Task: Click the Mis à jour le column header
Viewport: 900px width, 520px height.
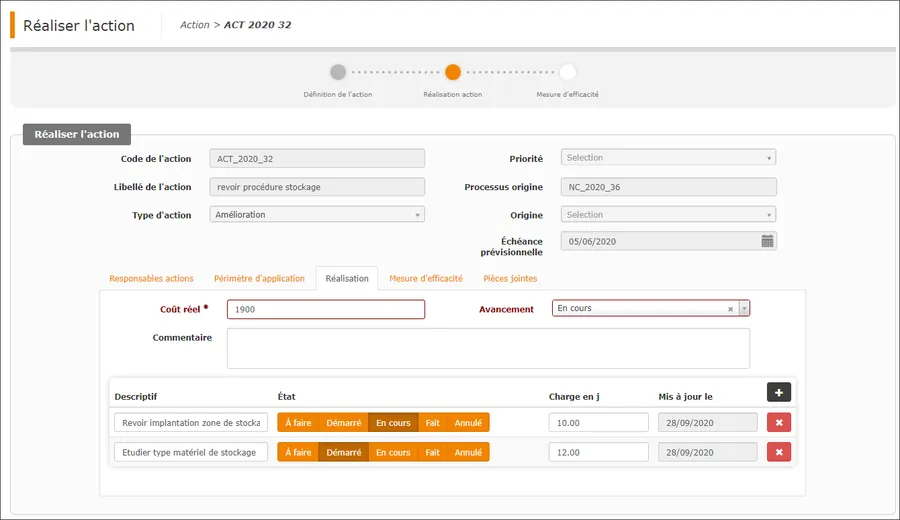Action: pos(685,397)
